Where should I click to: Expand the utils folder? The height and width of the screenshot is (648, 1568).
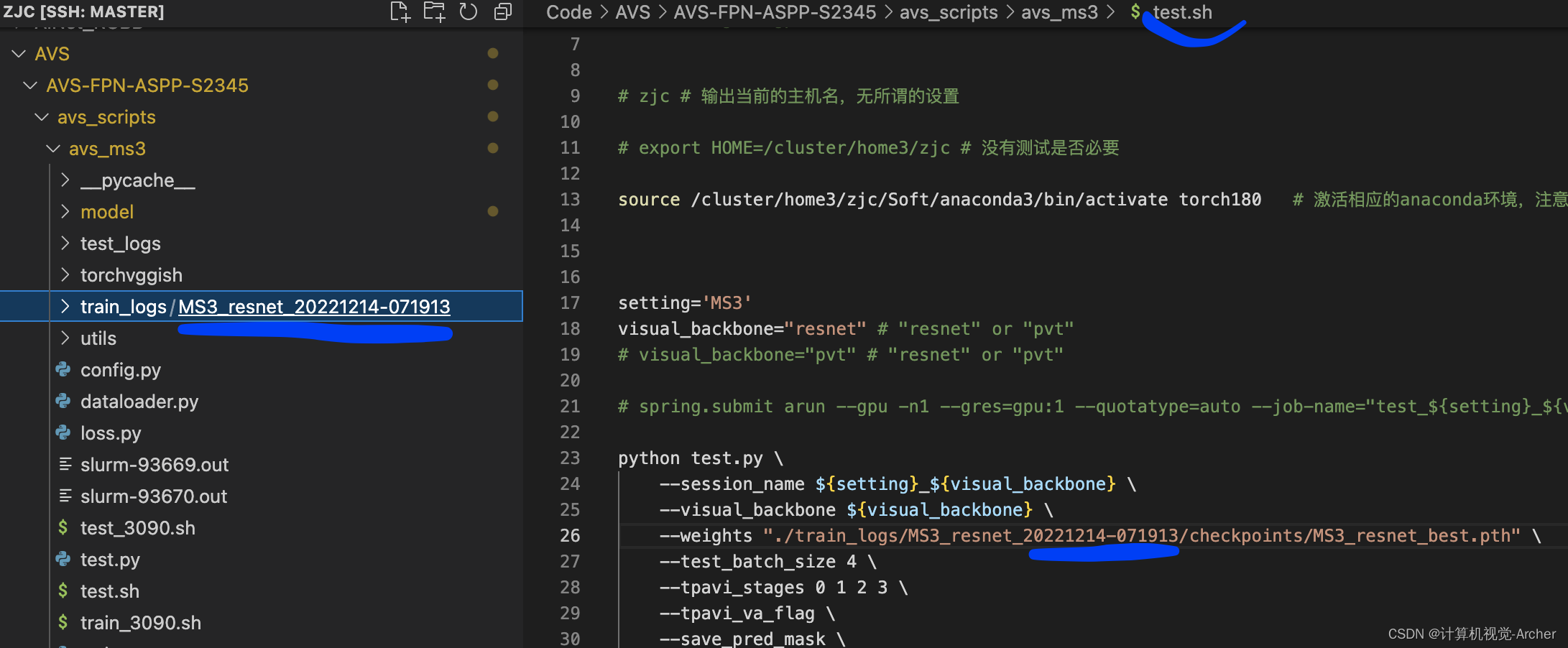[65, 338]
